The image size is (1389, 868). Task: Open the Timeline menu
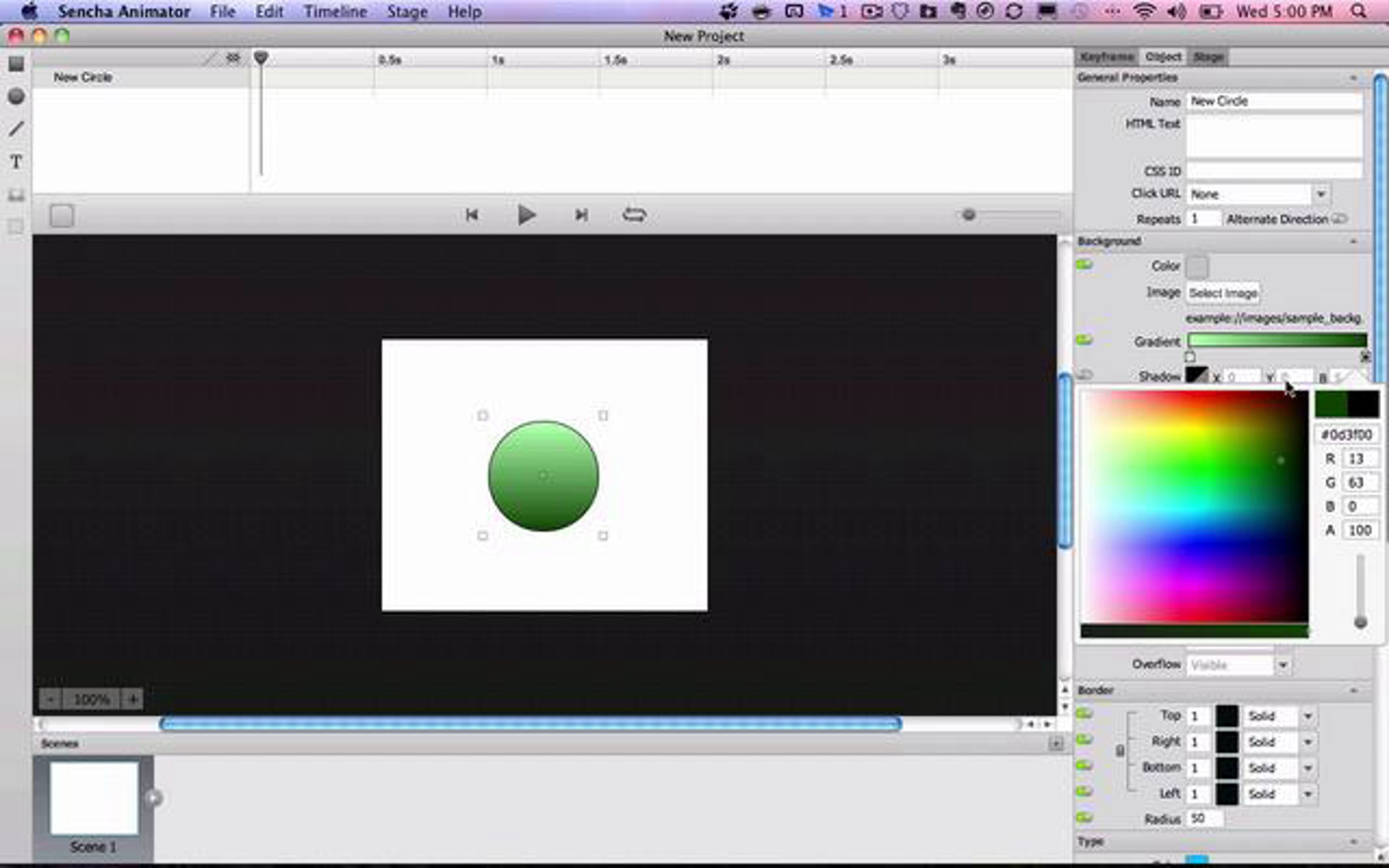coord(336,12)
